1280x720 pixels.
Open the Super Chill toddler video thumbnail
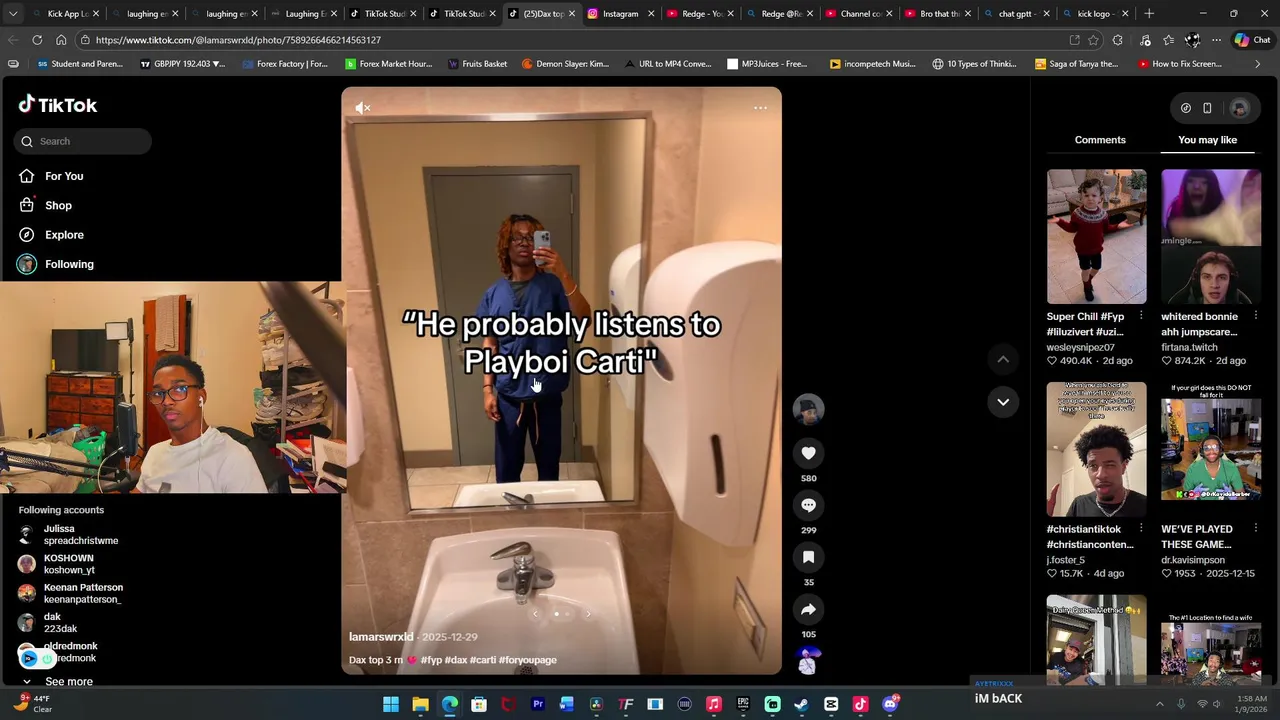coord(1097,236)
